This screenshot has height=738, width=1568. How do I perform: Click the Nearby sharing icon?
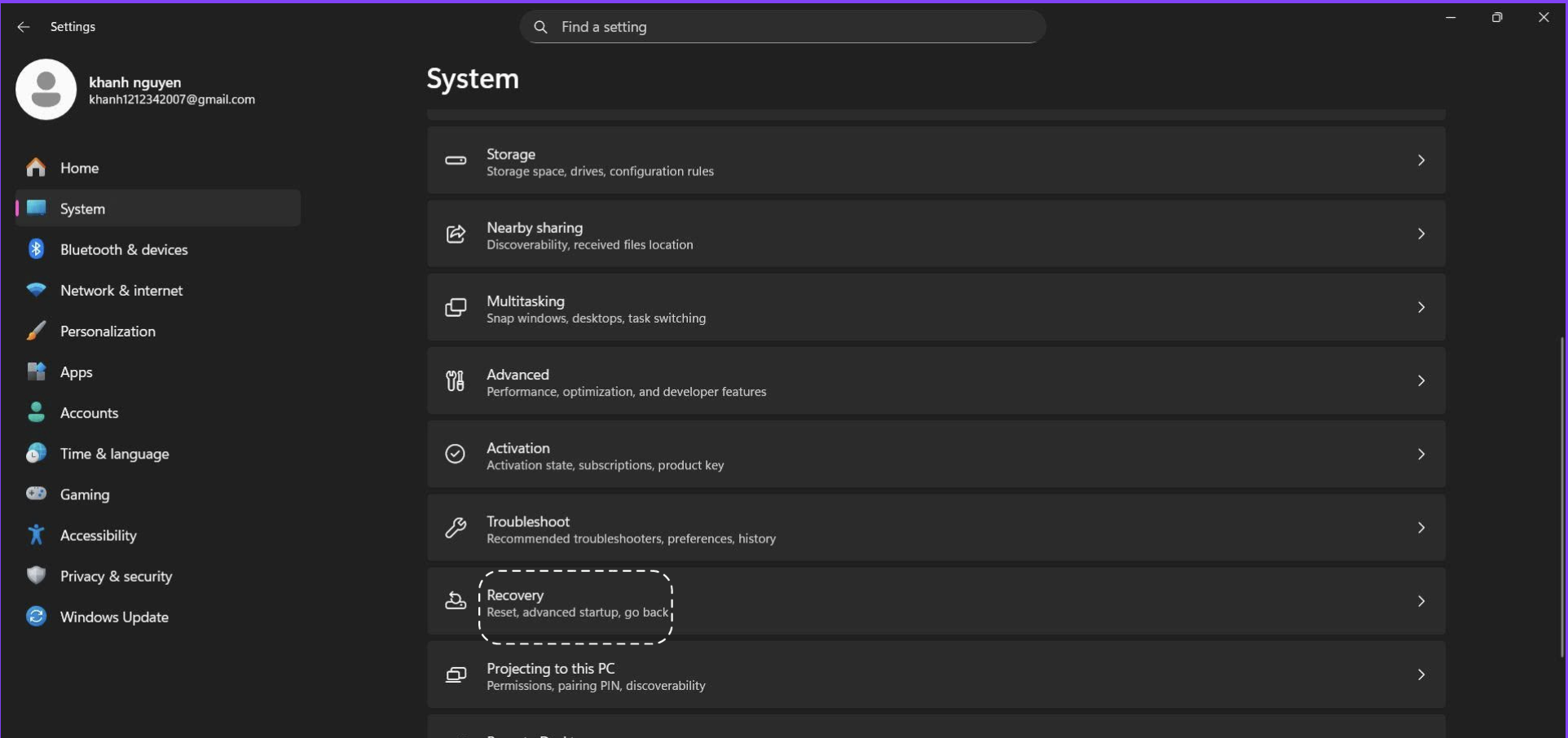click(x=456, y=235)
